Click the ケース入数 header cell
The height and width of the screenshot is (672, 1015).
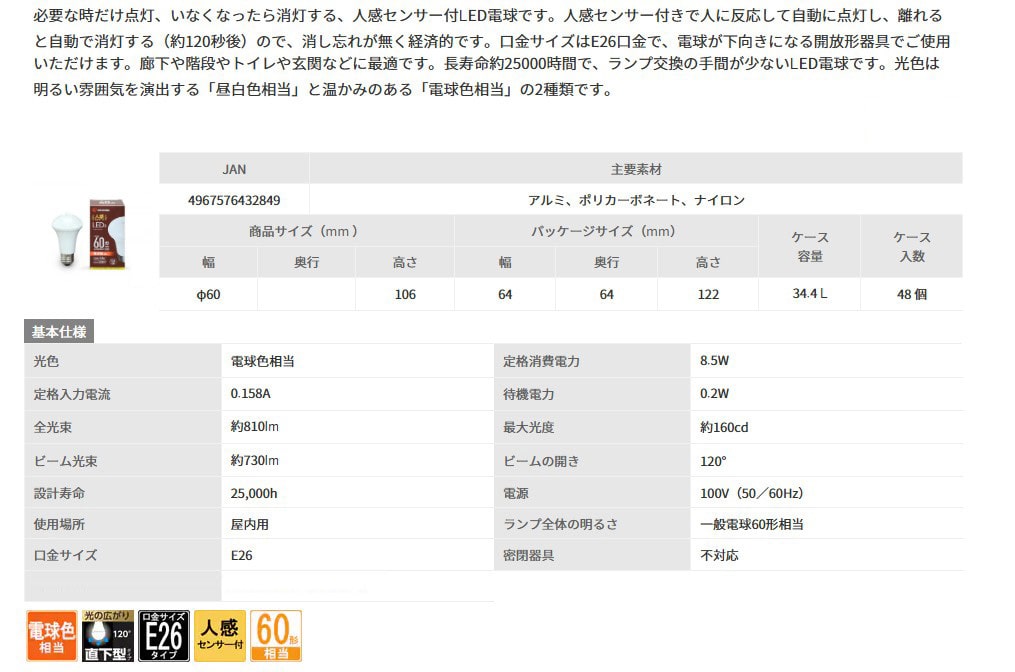(x=911, y=246)
